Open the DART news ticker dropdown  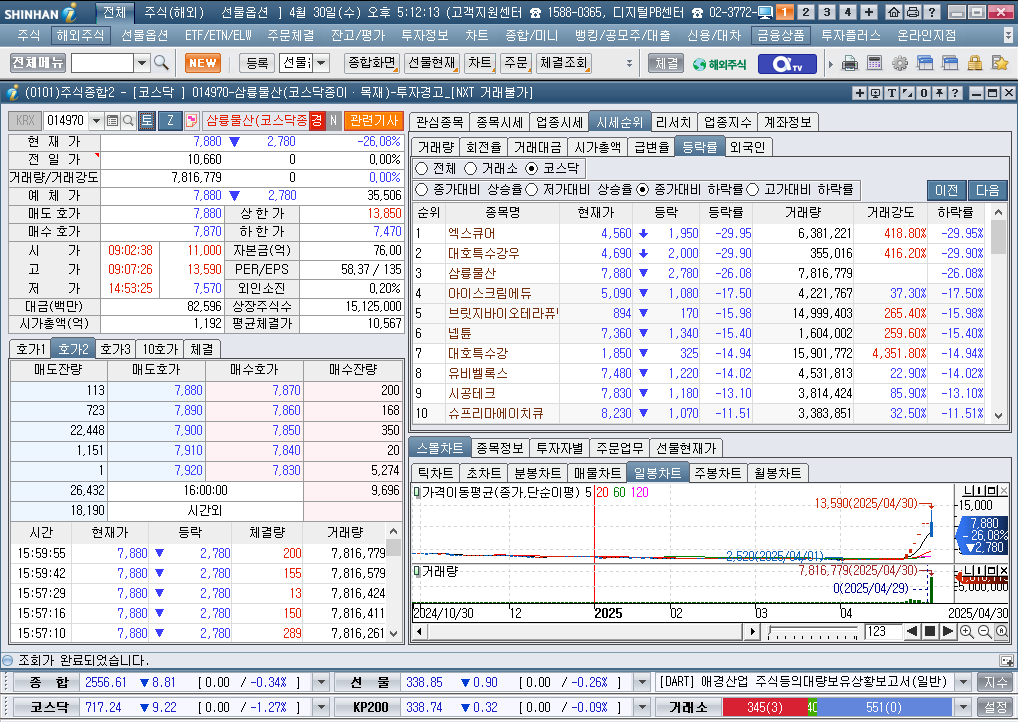coord(963,682)
